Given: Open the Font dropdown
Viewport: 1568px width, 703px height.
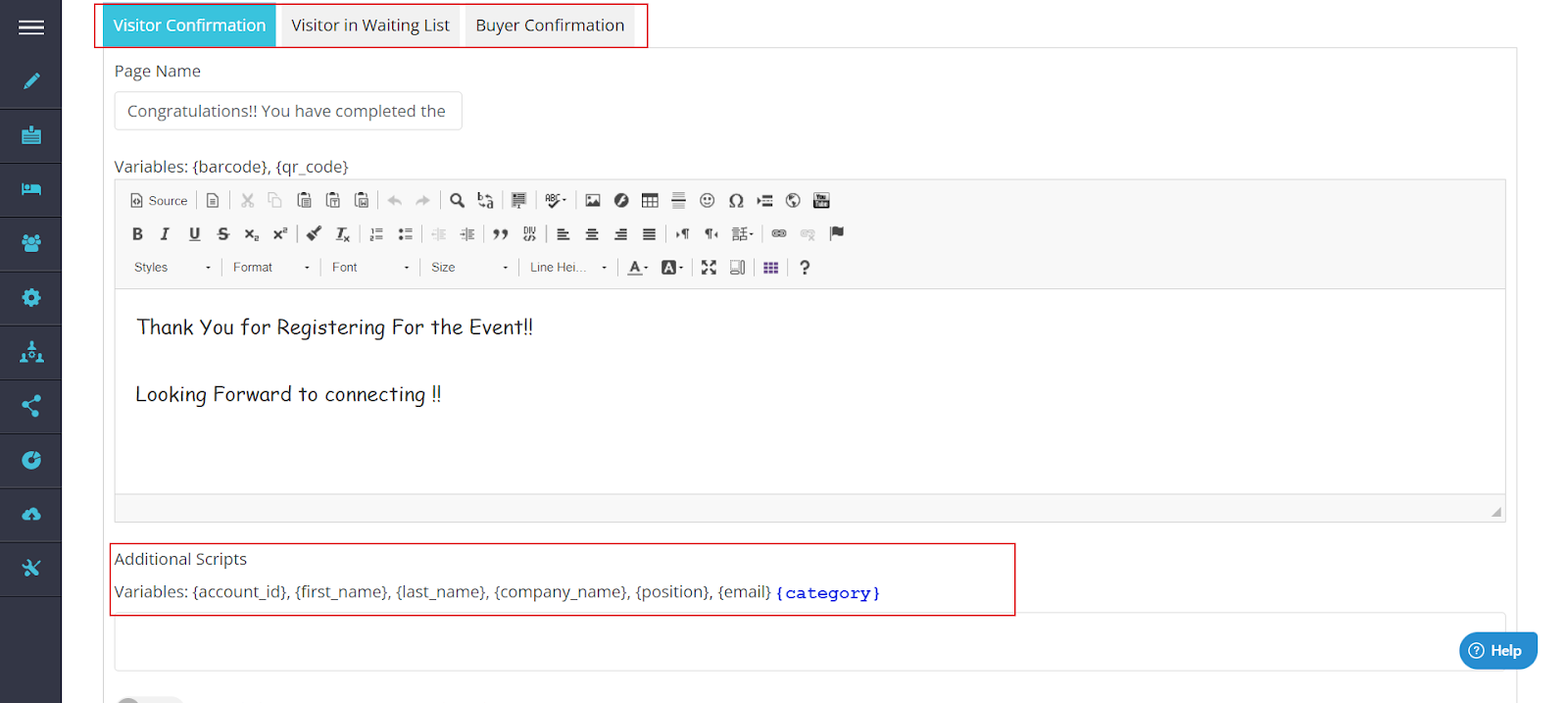Looking at the screenshot, I should [x=370, y=267].
